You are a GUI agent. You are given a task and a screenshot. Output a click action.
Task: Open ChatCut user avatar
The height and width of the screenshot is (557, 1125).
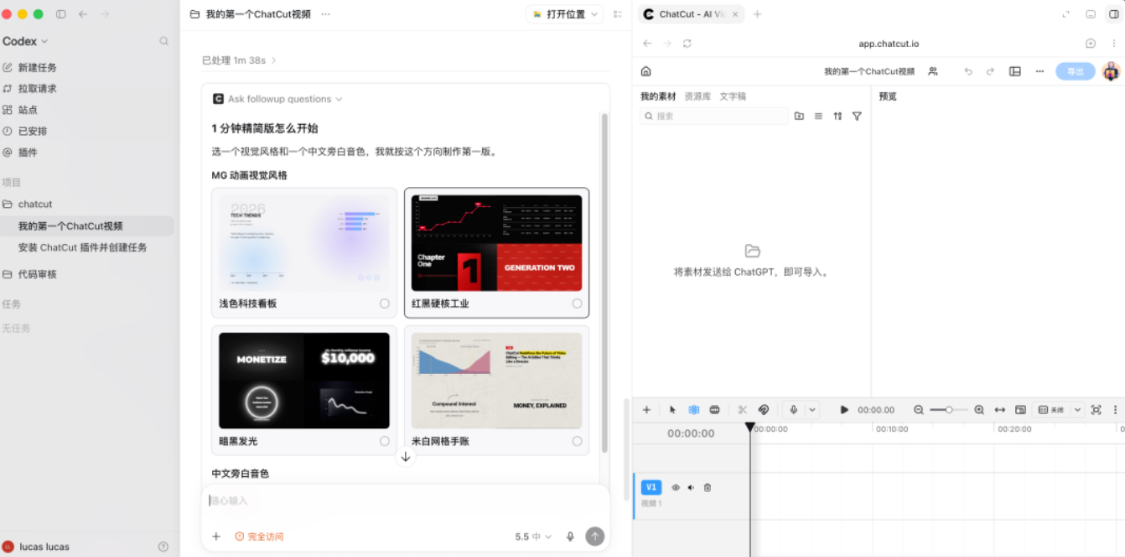1111,71
